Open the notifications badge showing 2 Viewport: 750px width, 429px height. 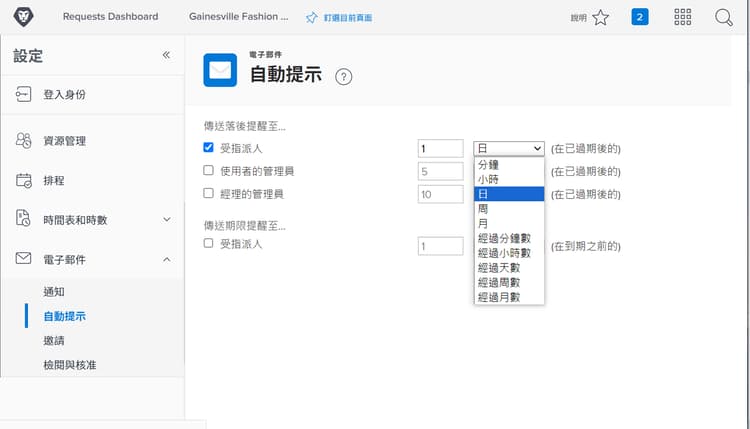tap(640, 17)
